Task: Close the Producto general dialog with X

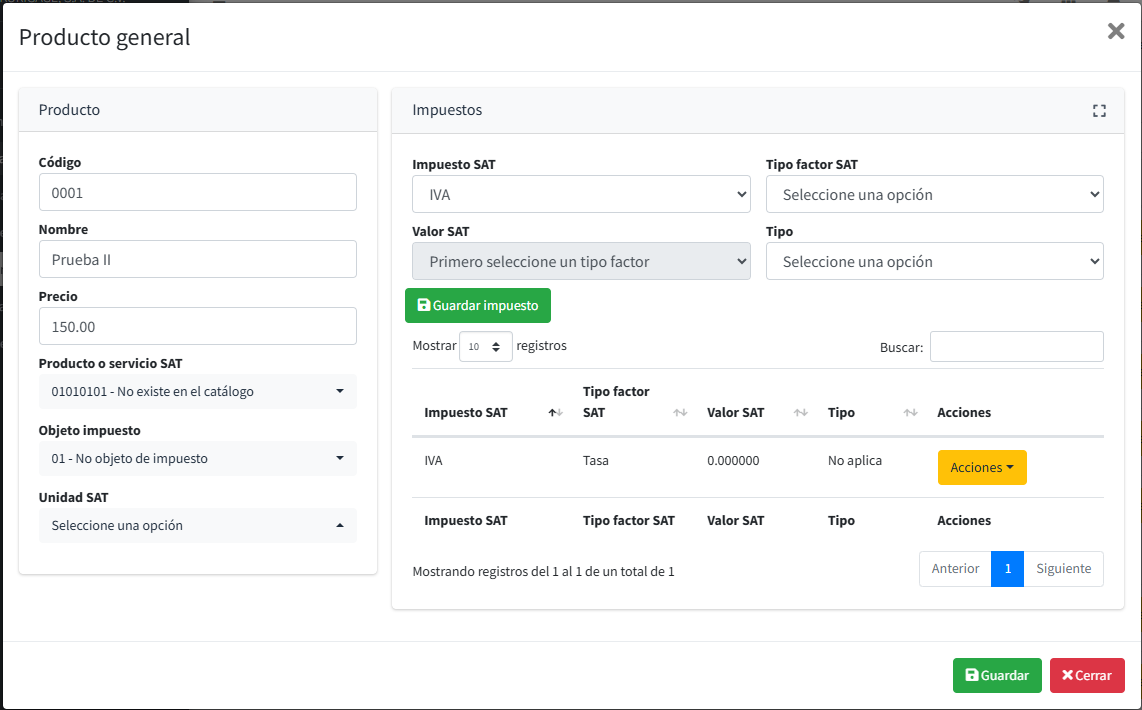Action: [x=1116, y=32]
